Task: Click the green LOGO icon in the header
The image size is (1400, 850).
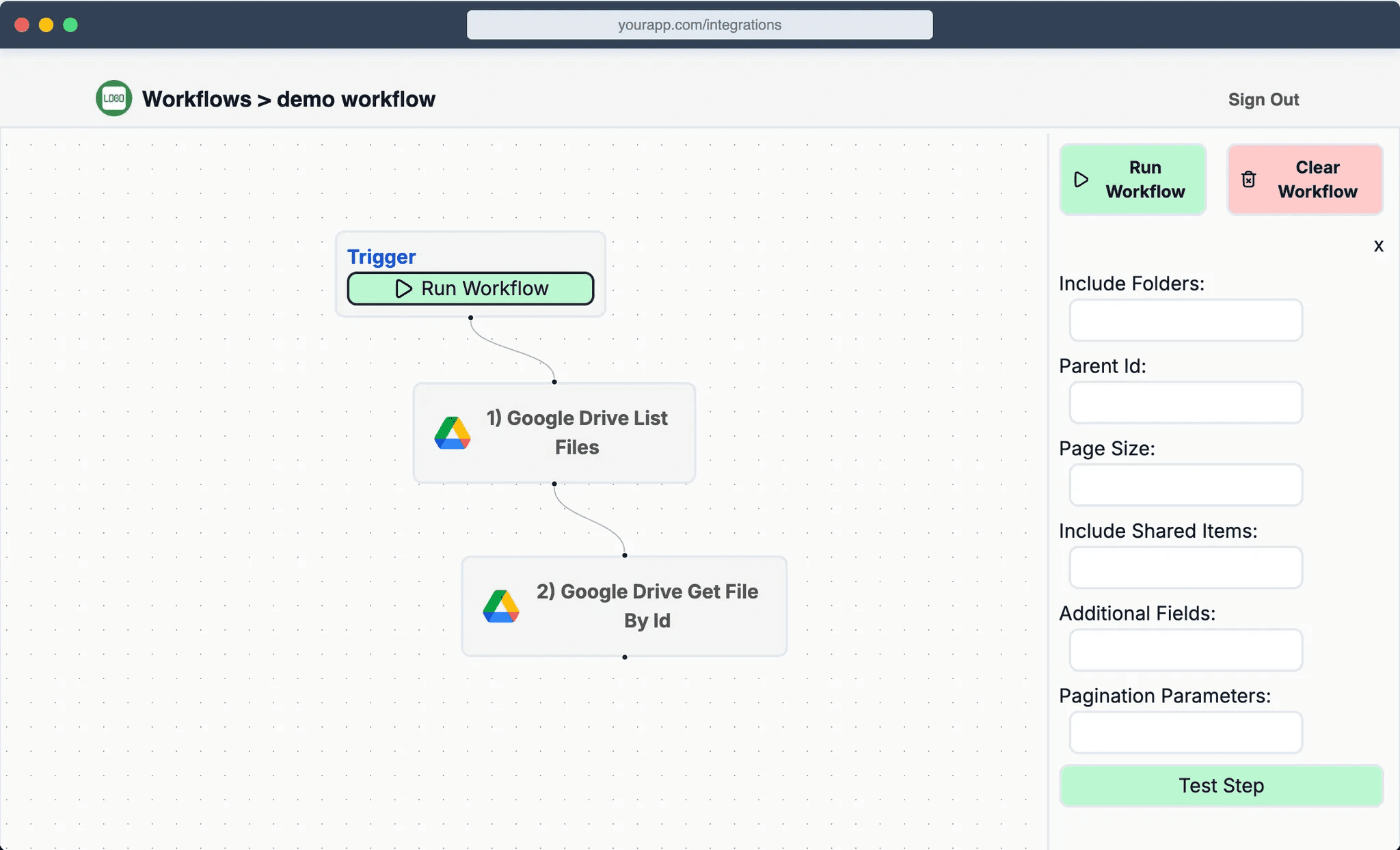Action: (x=113, y=98)
